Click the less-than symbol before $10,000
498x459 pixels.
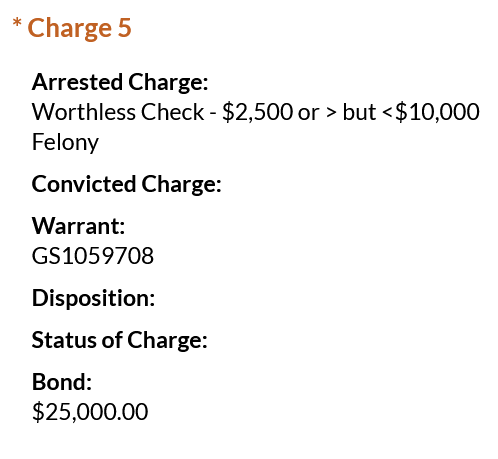(x=387, y=113)
